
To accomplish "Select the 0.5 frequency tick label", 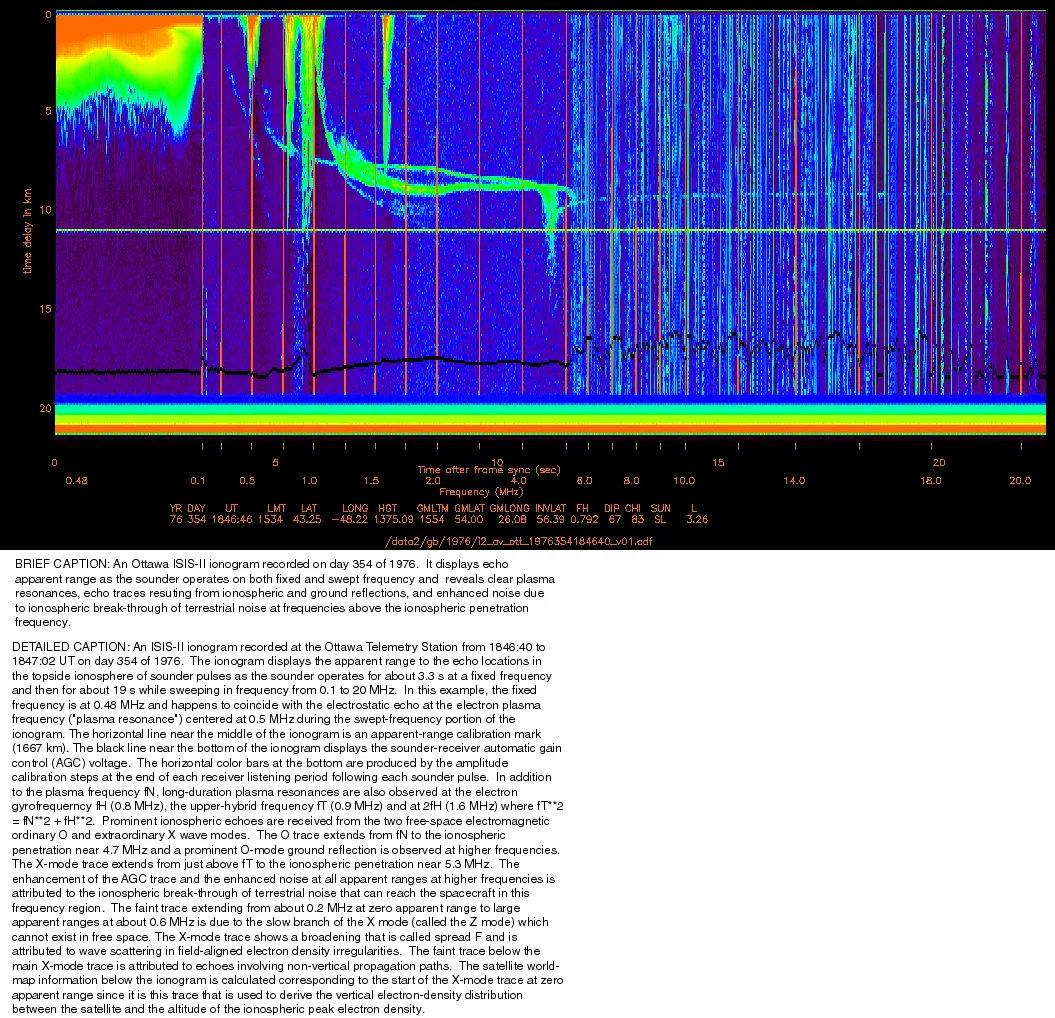I will (247, 480).
